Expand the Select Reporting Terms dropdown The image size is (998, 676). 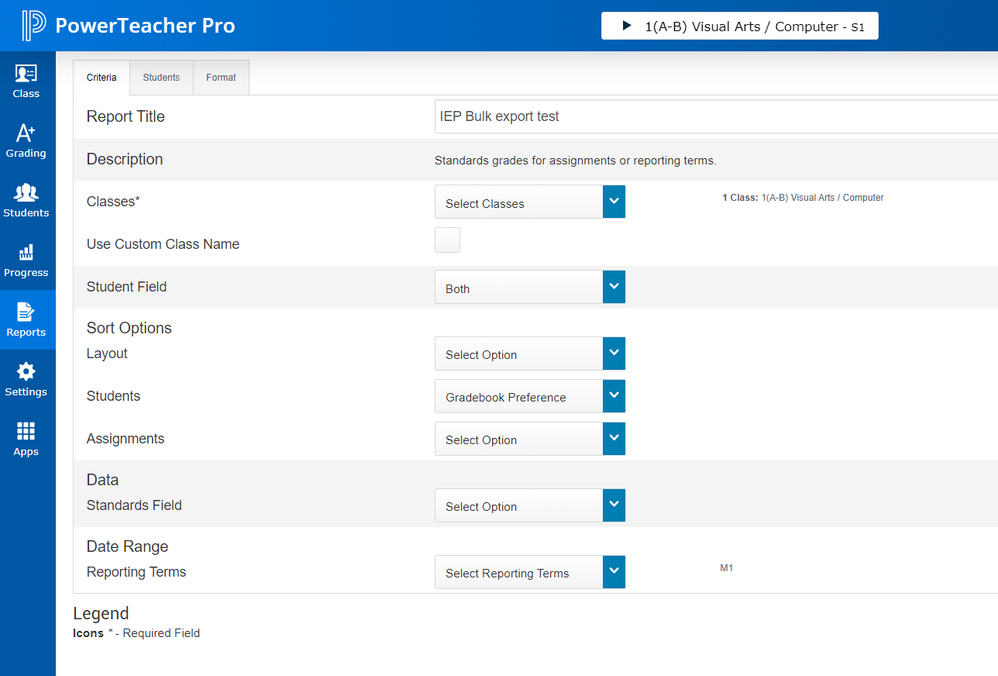point(529,573)
